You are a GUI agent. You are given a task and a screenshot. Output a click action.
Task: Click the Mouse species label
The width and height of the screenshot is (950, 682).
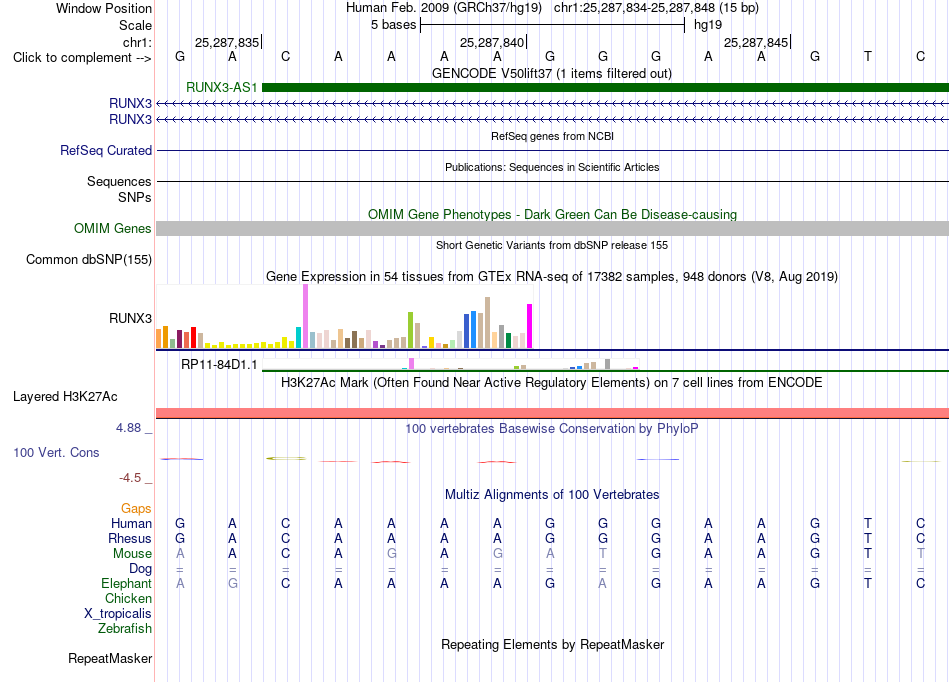click(133, 554)
